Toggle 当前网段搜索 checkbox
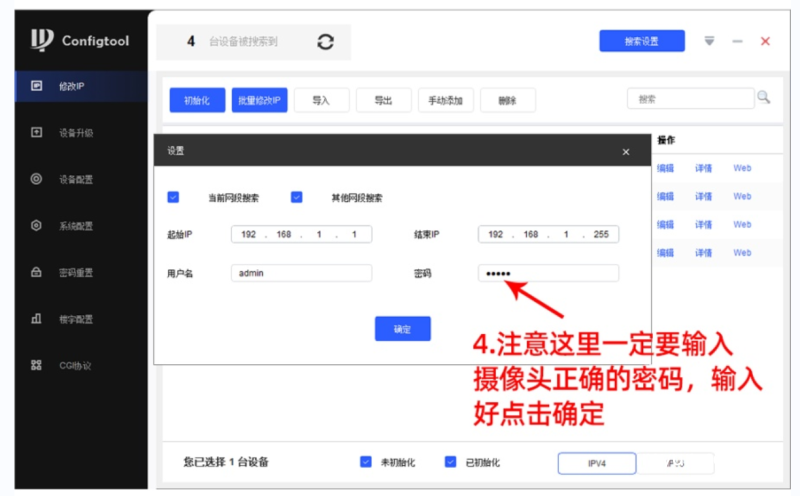Screen dimensions: 800x496 (x=173, y=197)
